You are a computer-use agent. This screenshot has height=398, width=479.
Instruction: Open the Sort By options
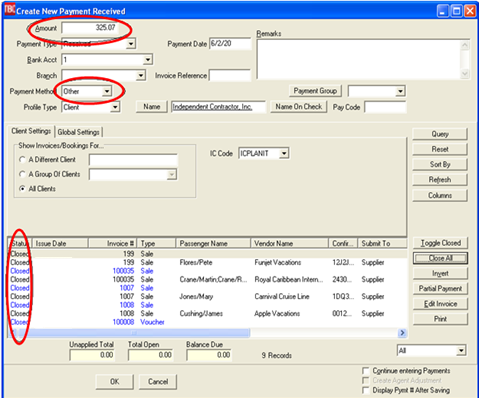coord(440,164)
